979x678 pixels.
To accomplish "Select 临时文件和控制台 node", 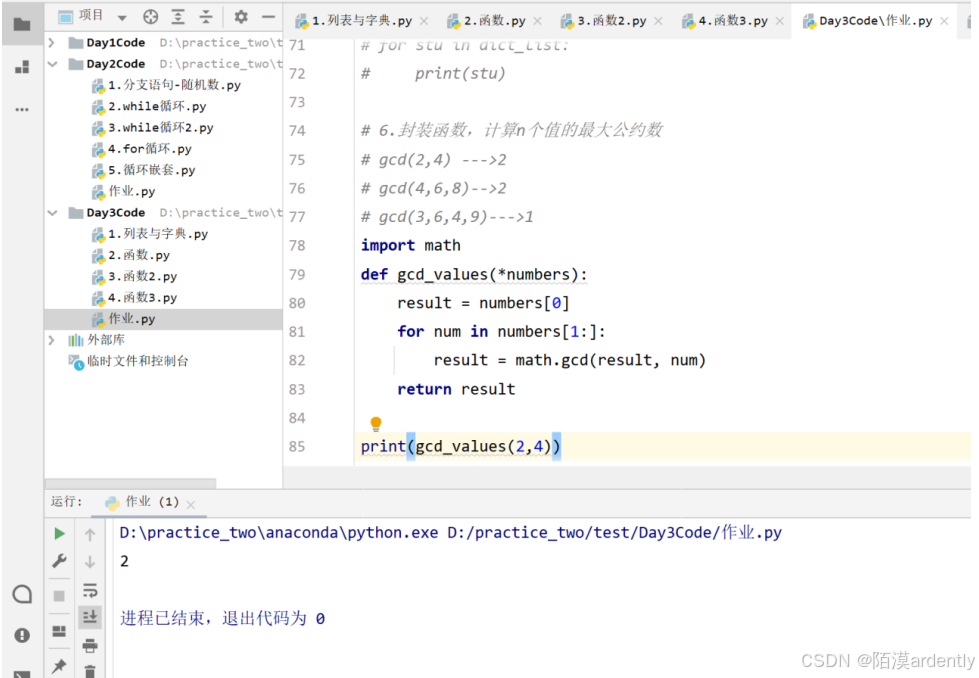I will click(x=129, y=361).
